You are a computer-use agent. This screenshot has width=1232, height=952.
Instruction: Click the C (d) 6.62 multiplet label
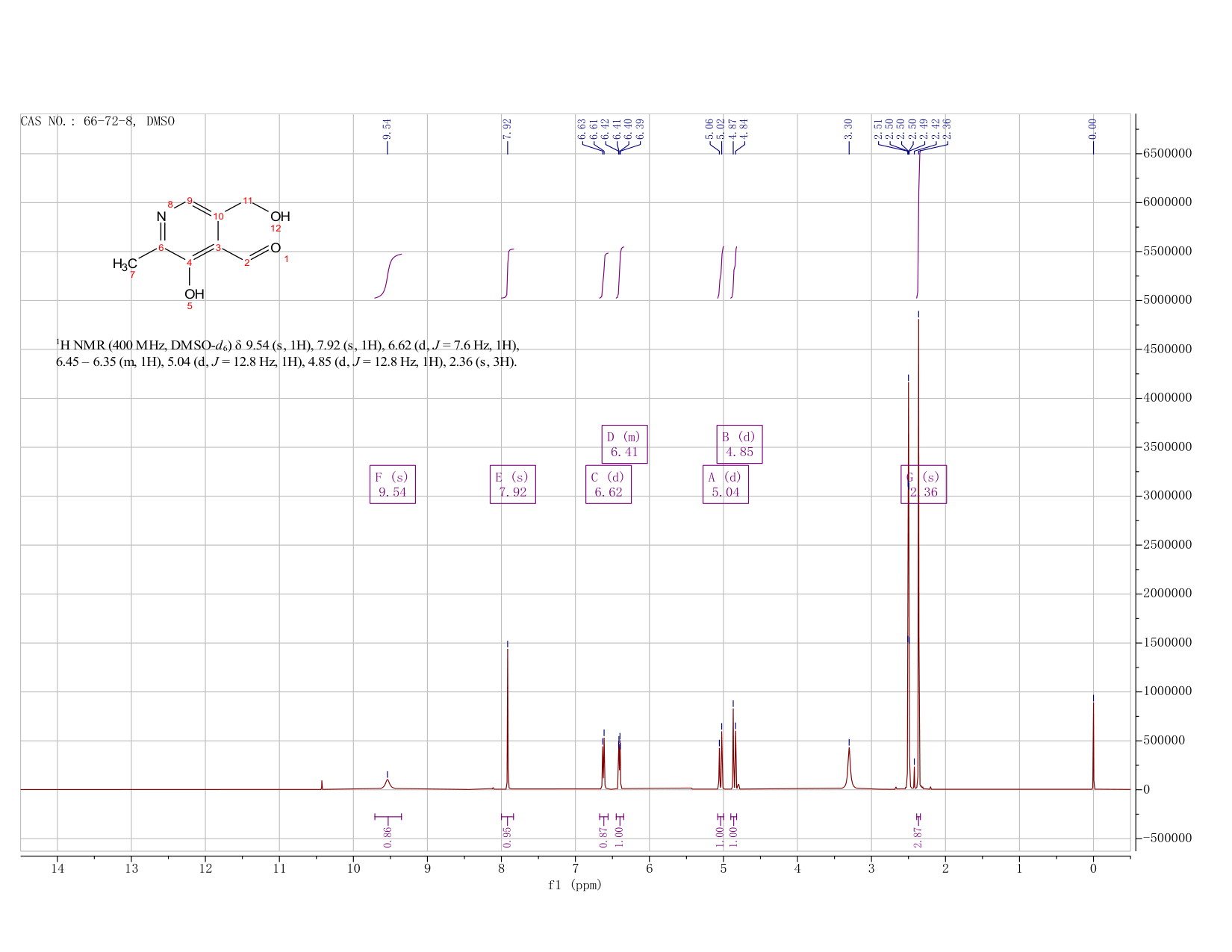pos(609,485)
